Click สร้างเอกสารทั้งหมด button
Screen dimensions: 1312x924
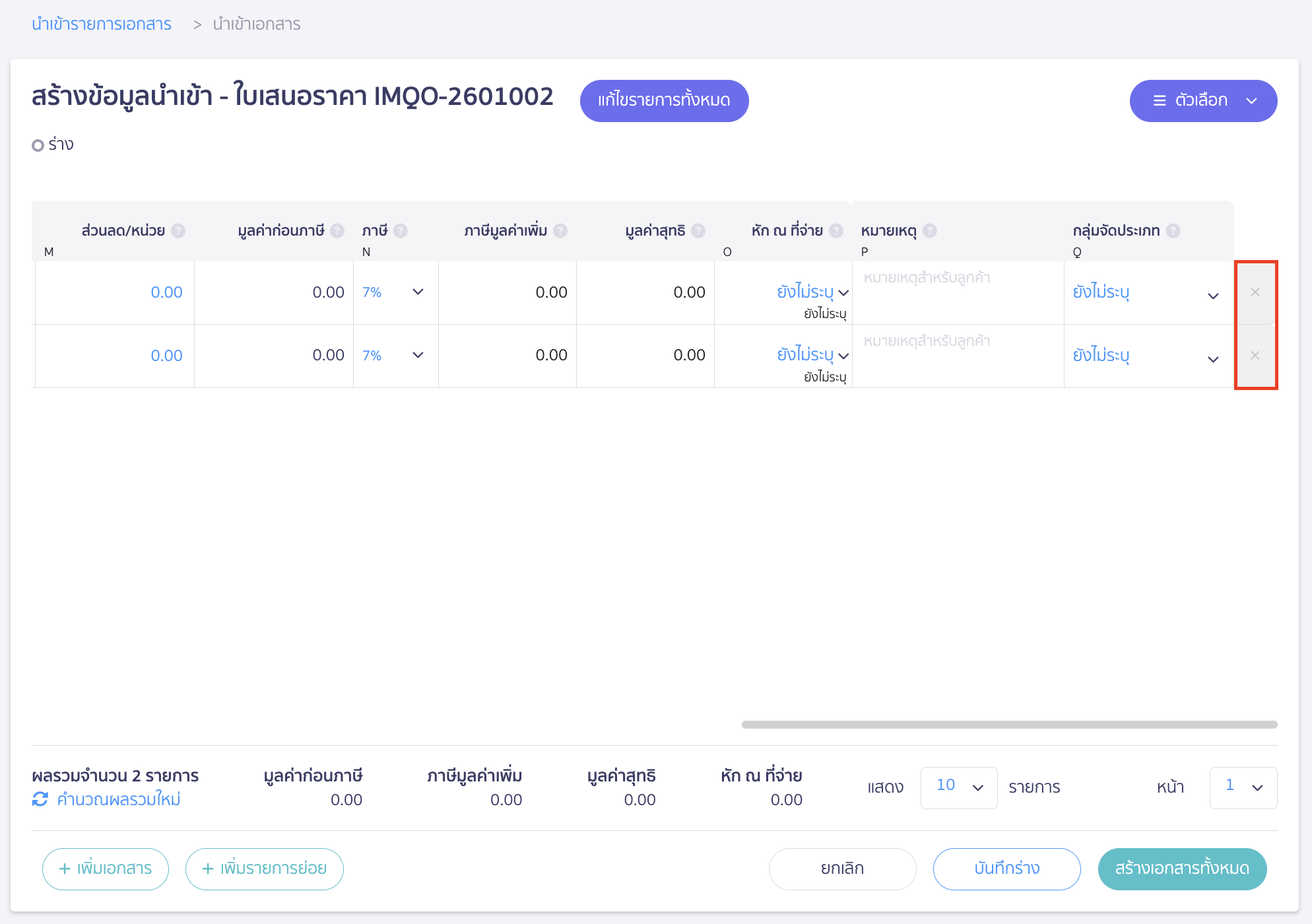click(x=1181, y=869)
